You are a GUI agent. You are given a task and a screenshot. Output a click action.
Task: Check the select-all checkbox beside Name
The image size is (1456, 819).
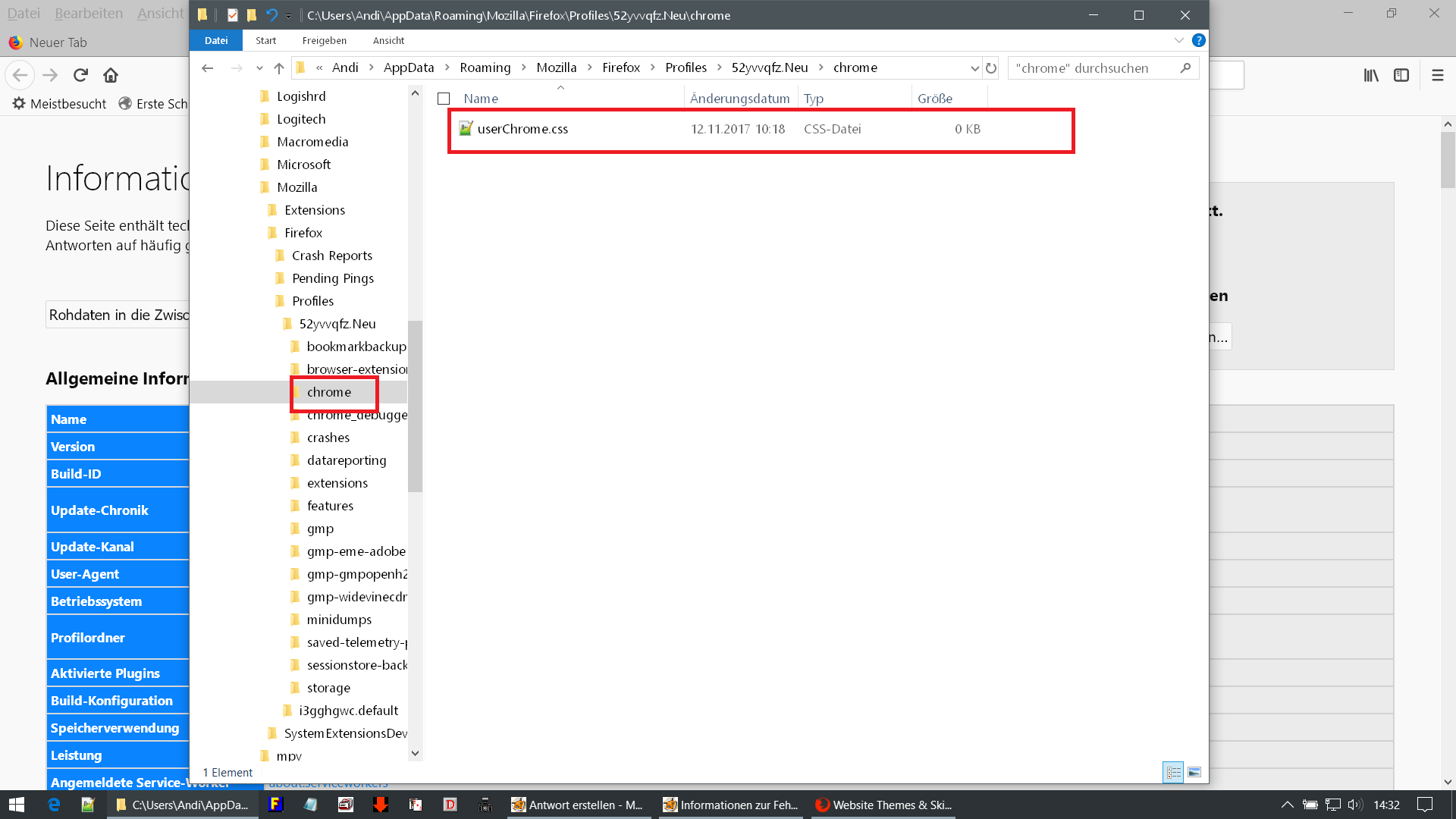(x=444, y=99)
